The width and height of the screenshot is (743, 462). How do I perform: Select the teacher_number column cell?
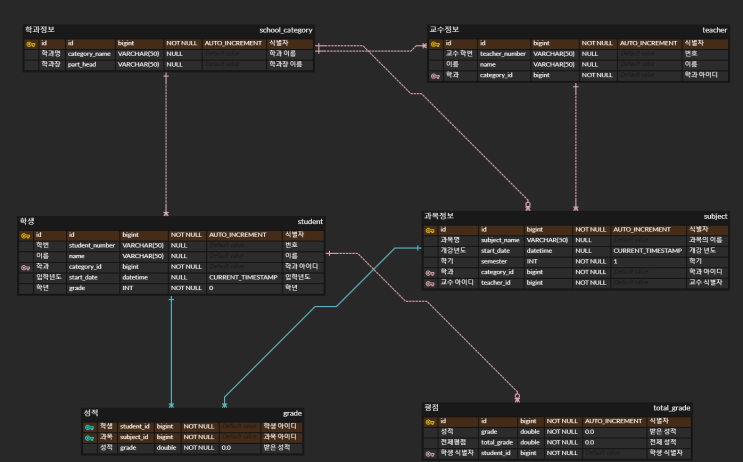pos(503,54)
